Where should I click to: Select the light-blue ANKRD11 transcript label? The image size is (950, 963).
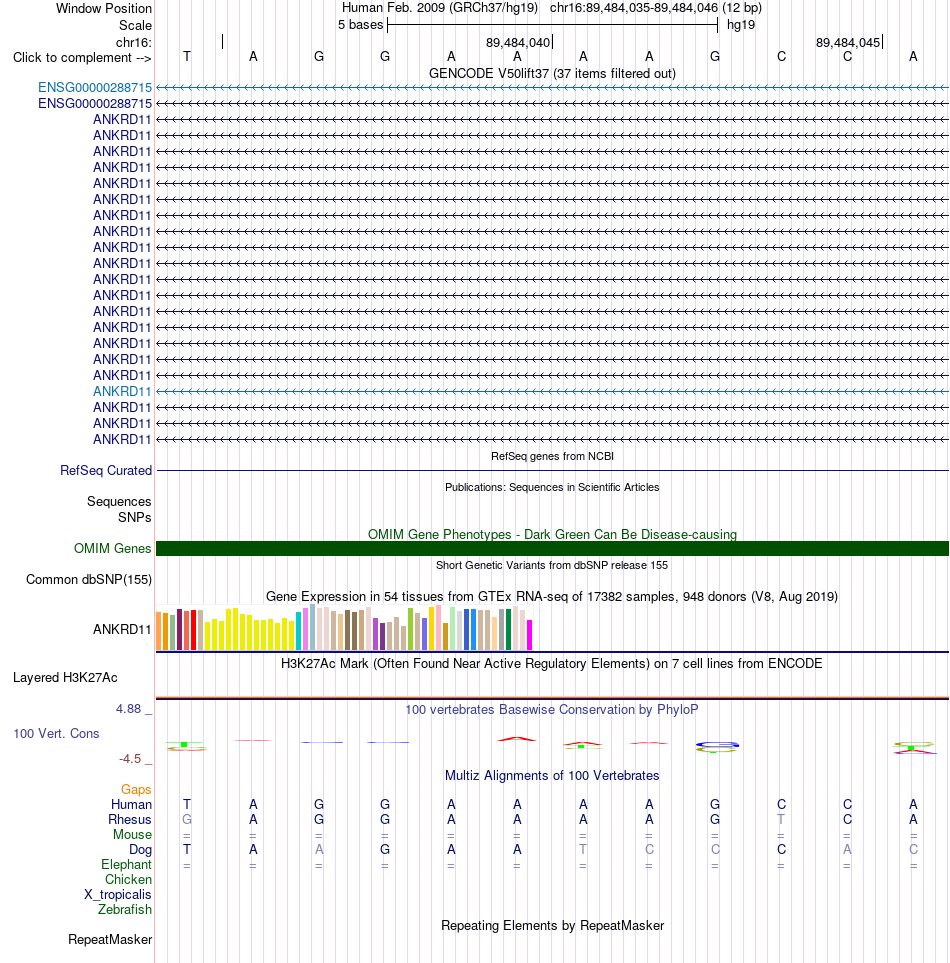click(122, 391)
